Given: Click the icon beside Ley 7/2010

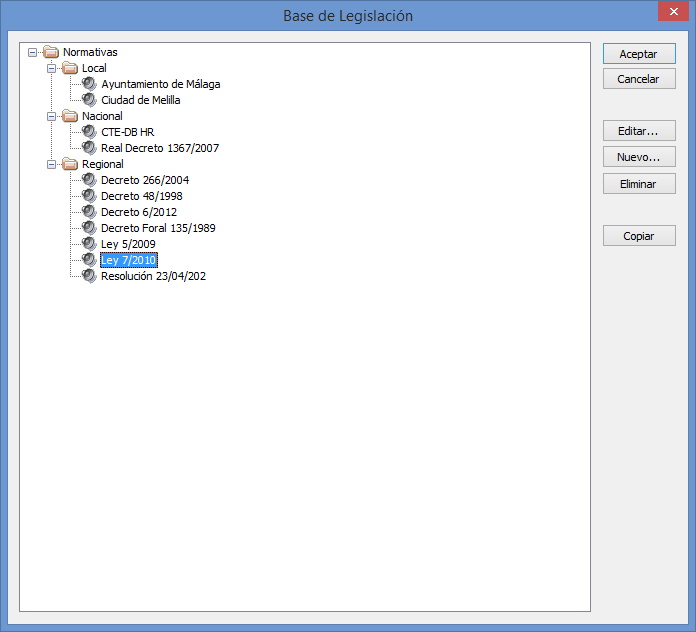Looking at the screenshot, I should point(89,260).
